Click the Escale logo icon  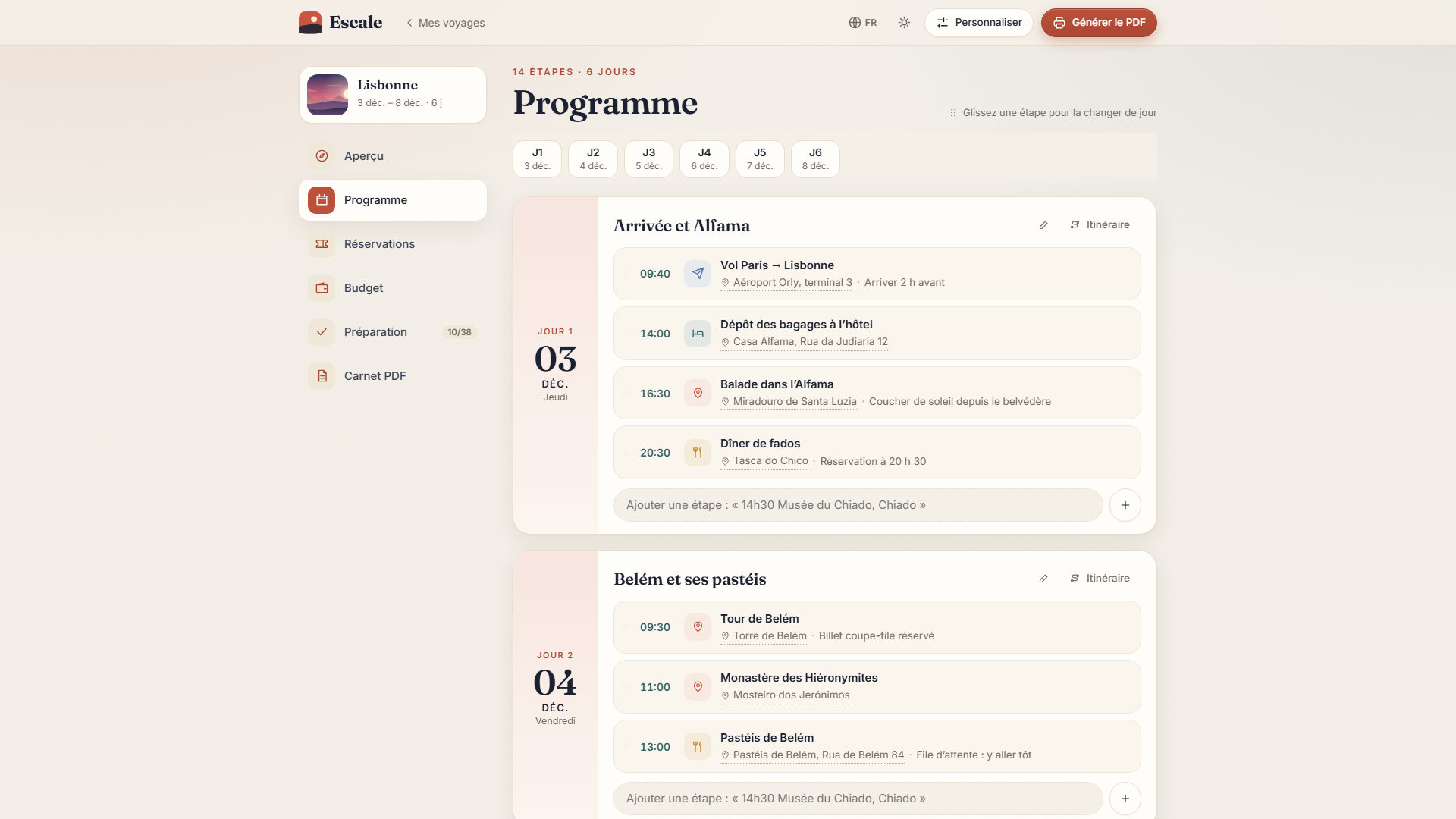[x=310, y=23]
